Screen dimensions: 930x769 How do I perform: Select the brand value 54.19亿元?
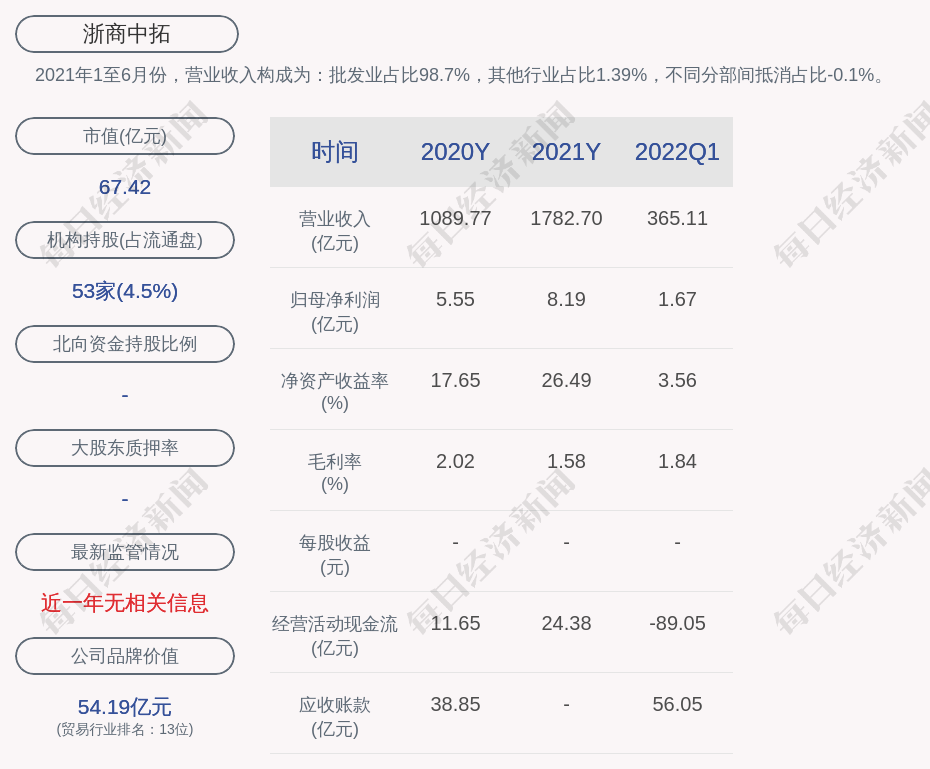tap(125, 707)
